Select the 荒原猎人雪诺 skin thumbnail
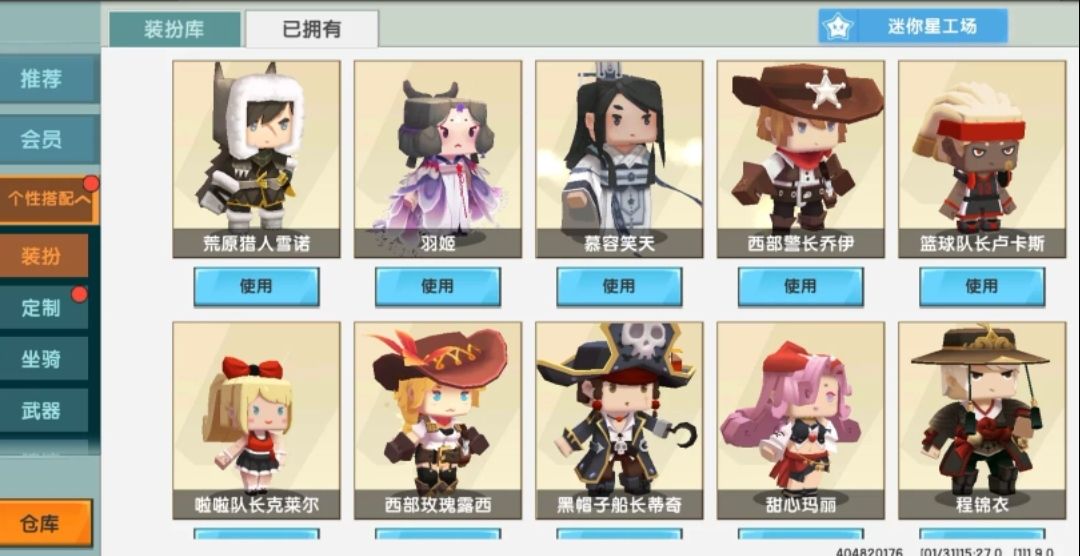The image size is (1080, 556). coord(256,159)
